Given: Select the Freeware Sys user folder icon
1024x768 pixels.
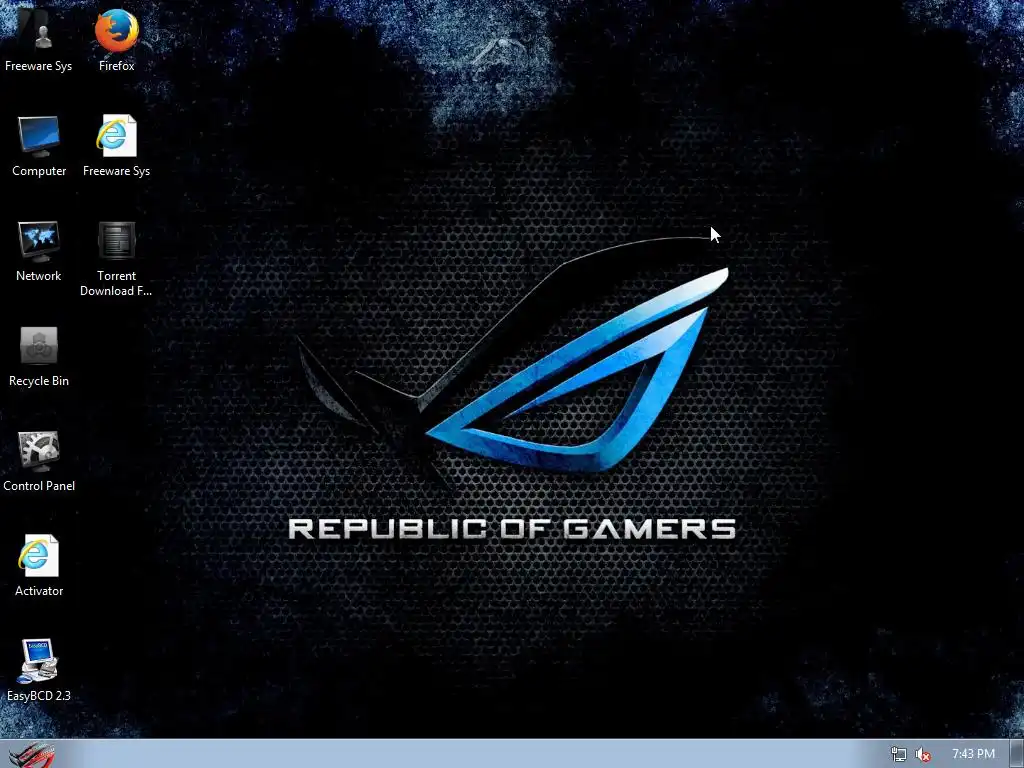Looking at the screenshot, I should [39, 39].
